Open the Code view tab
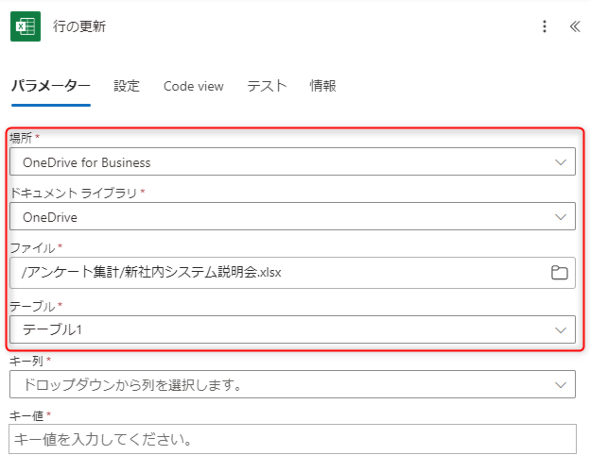The image size is (590, 472). 193,87
